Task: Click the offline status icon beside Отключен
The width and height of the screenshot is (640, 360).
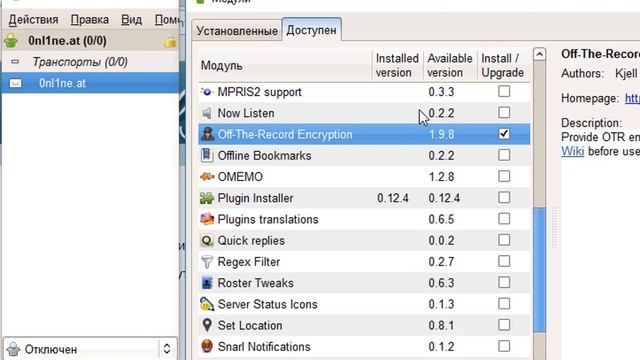Action: coord(13,349)
